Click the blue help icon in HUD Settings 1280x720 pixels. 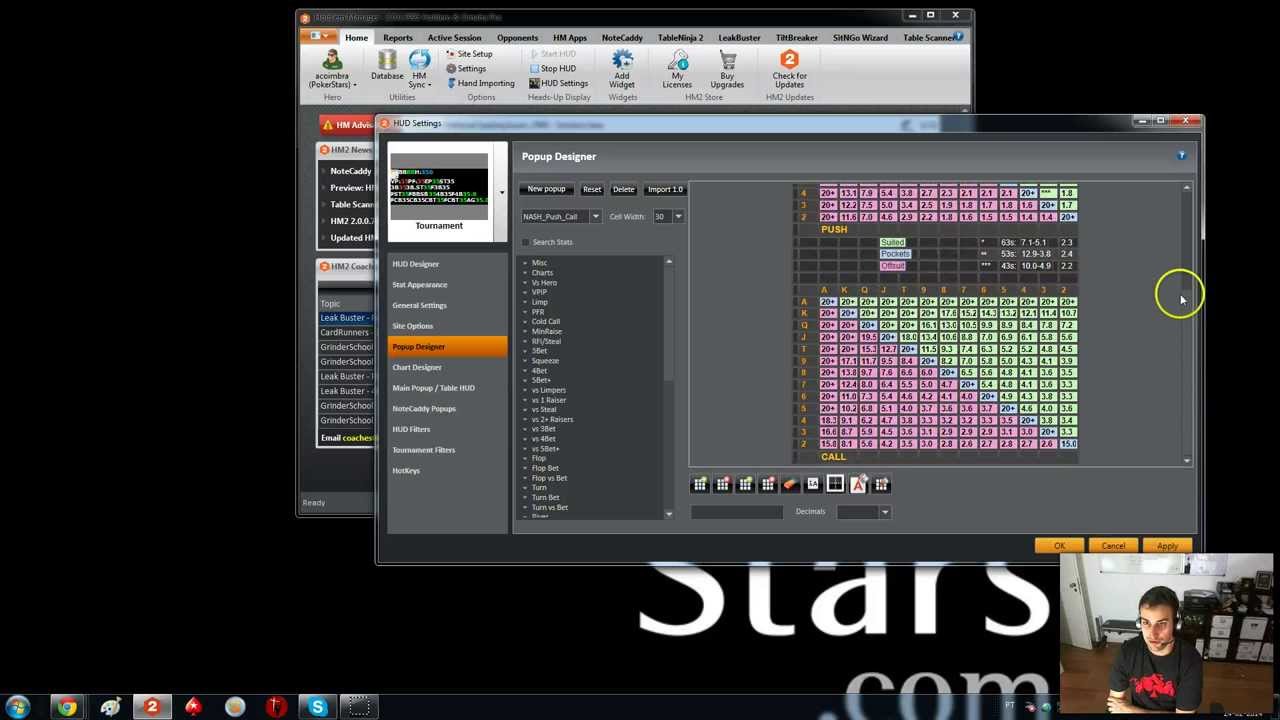[1181, 155]
